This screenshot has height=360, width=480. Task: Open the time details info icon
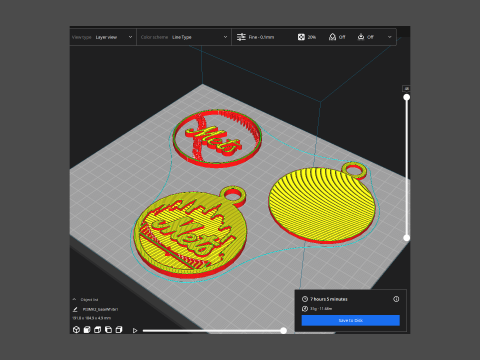pos(396,299)
